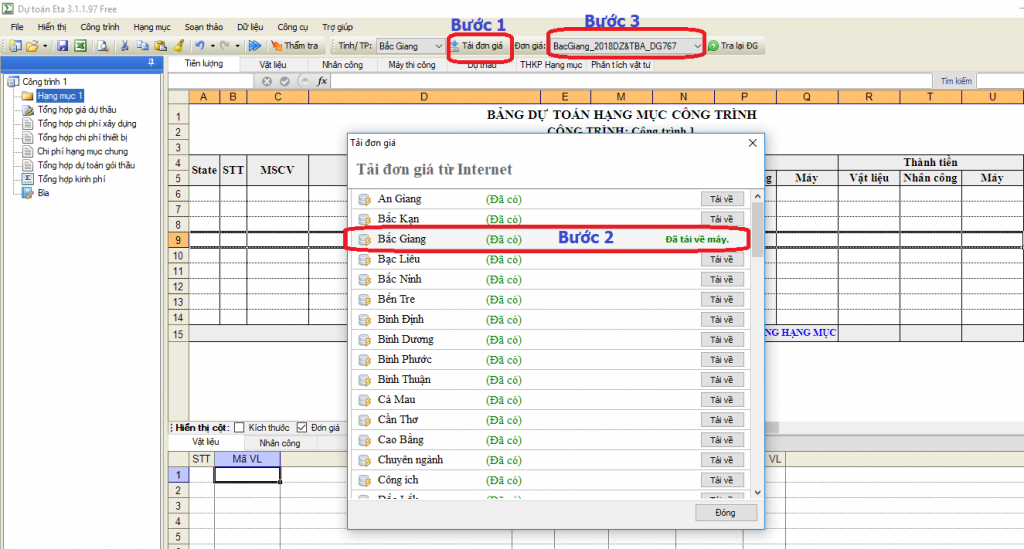
Task: Switch to the Nhân công tab in the top tab row
Action: coord(341,65)
